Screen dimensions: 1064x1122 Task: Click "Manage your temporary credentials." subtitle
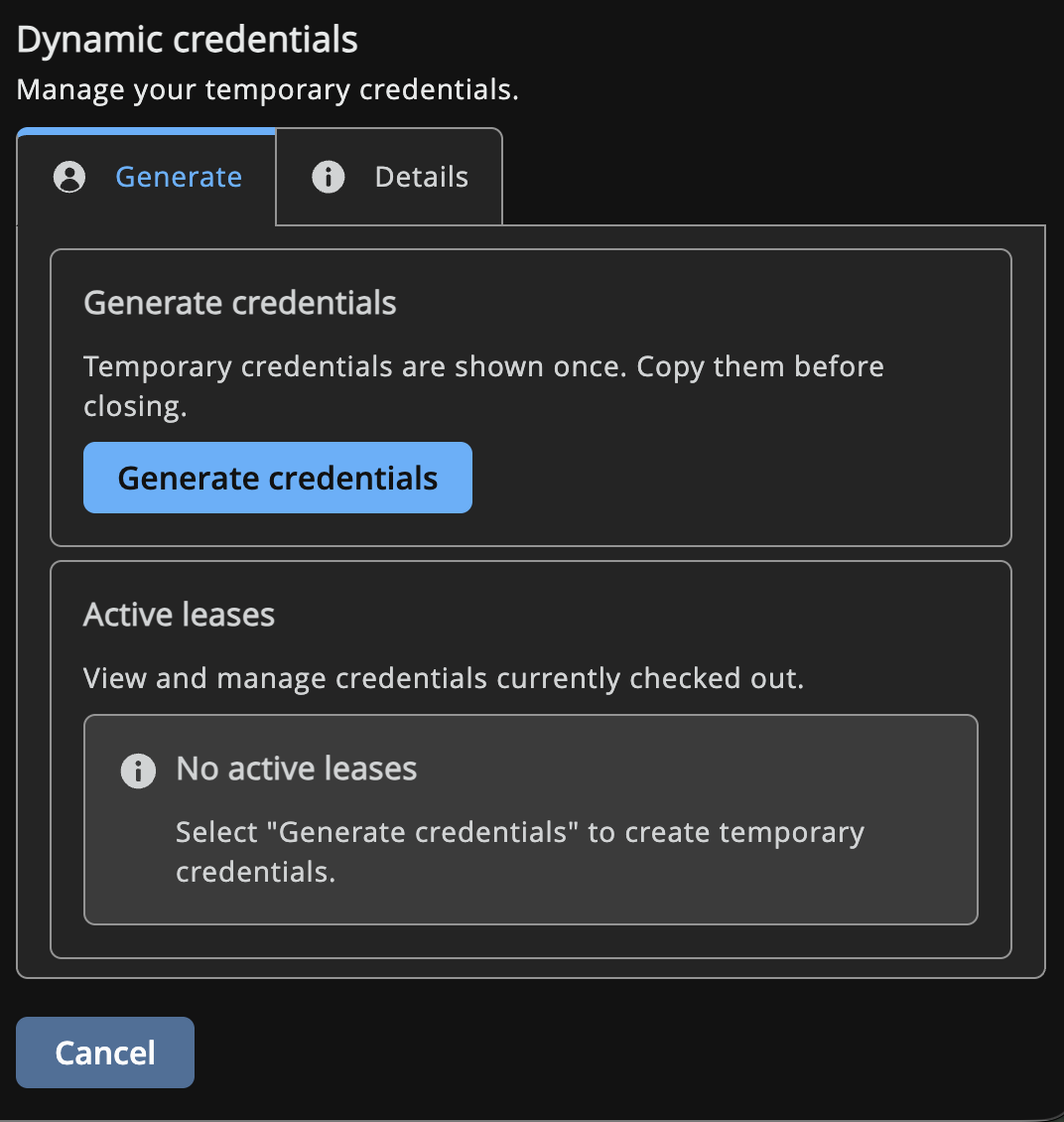[267, 90]
